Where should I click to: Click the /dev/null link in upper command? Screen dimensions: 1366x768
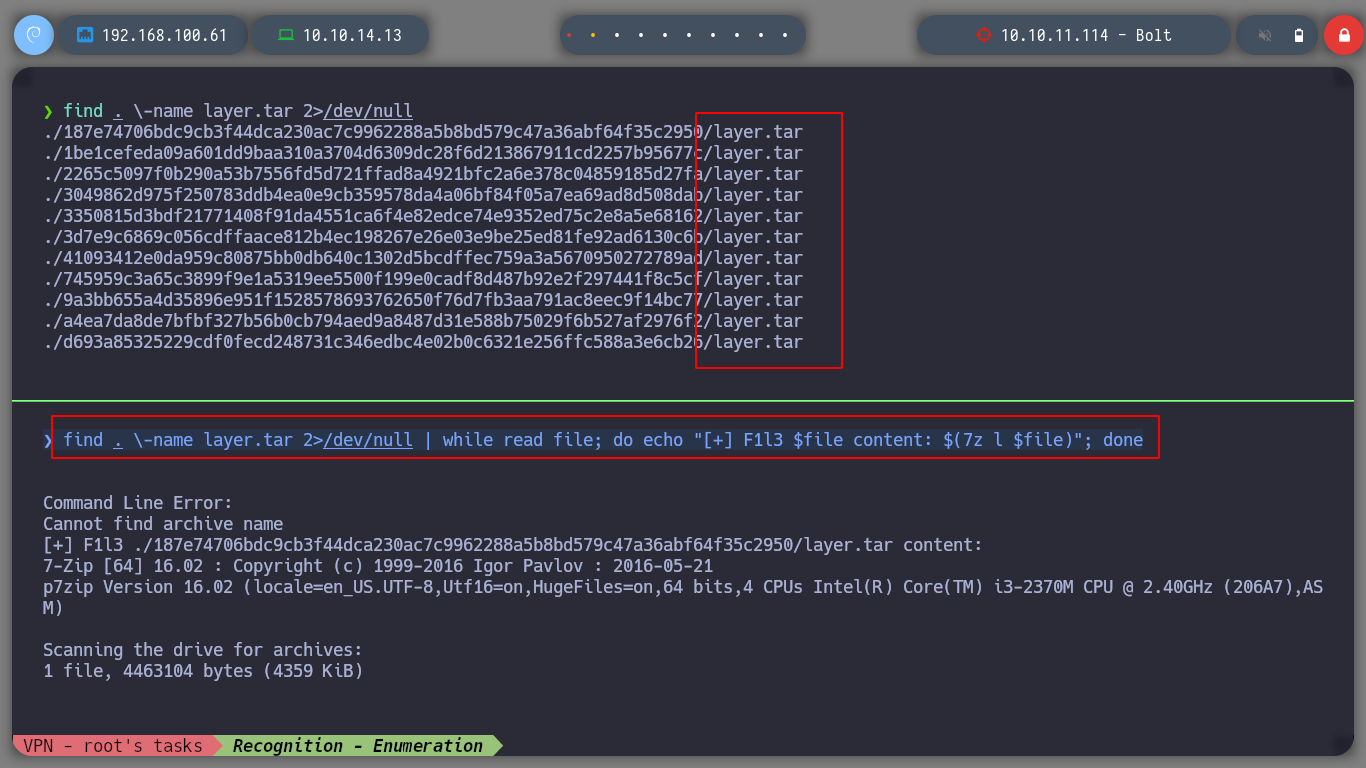pyautogui.click(x=368, y=111)
